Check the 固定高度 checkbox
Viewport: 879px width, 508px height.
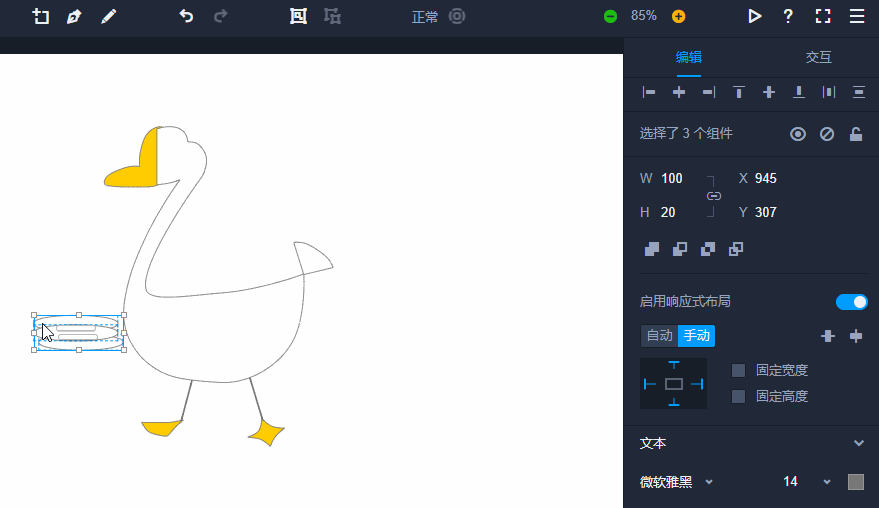[x=739, y=396]
